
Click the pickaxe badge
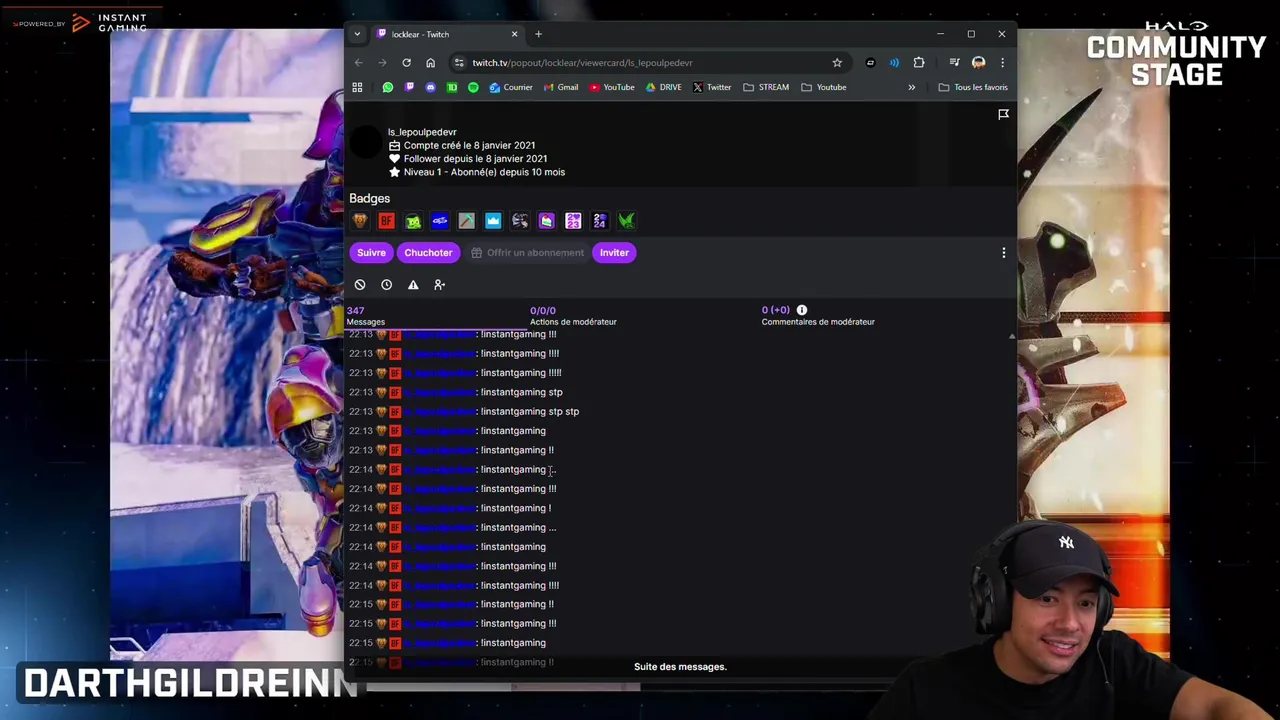point(466,221)
